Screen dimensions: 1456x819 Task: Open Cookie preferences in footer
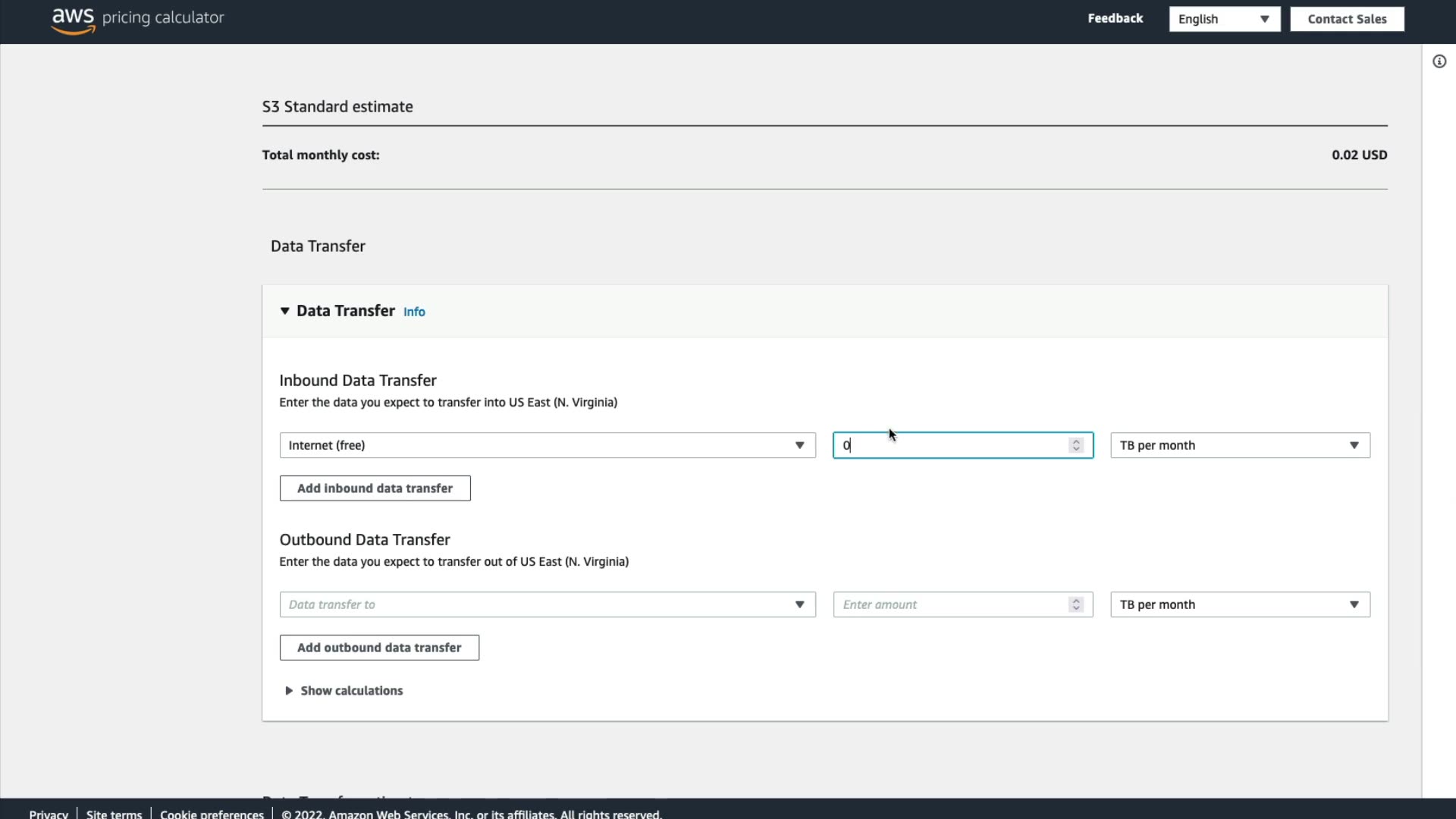tap(212, 814)
